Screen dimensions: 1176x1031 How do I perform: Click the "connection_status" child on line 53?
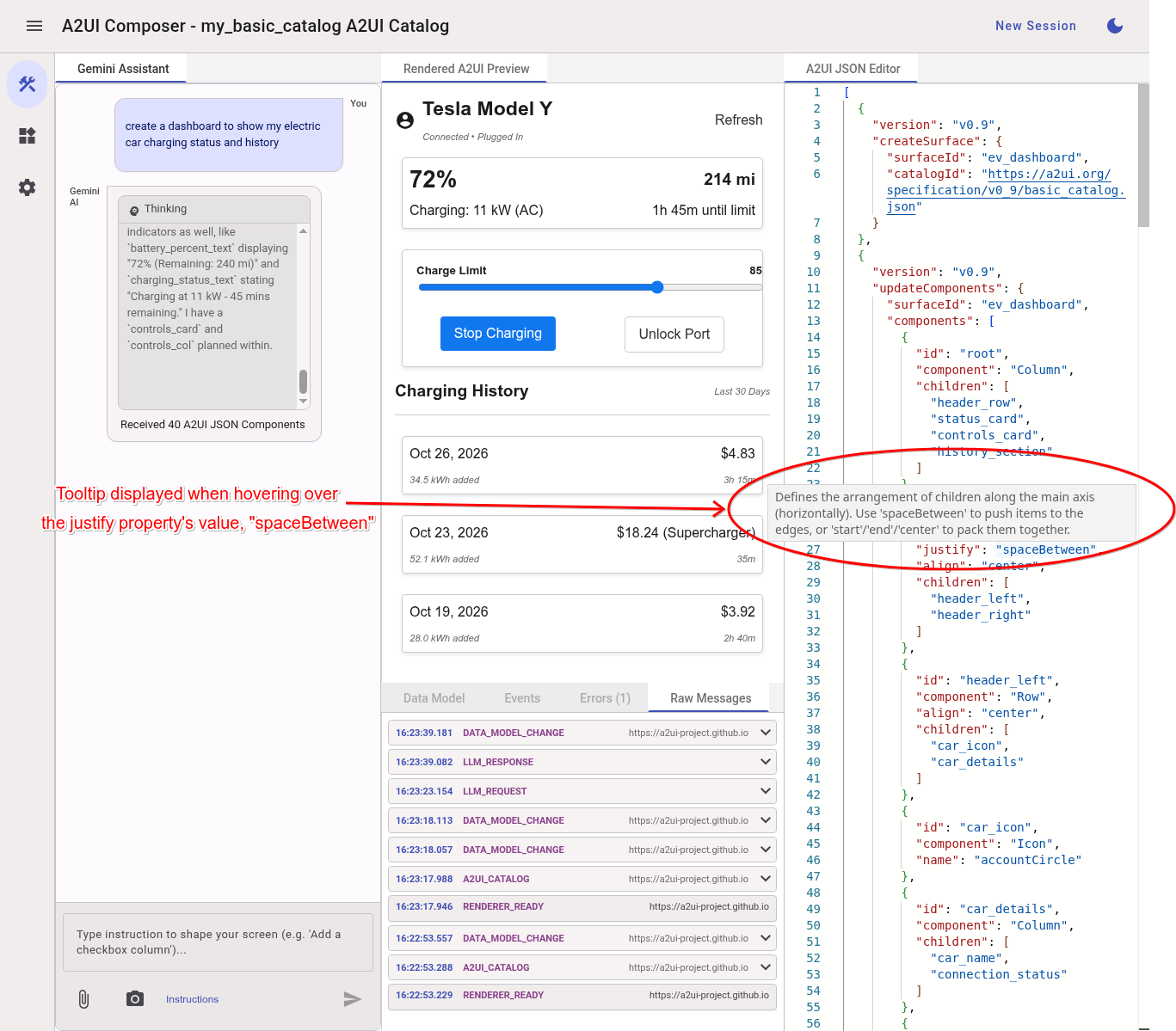pyautogui.click(x=999, y=974)
